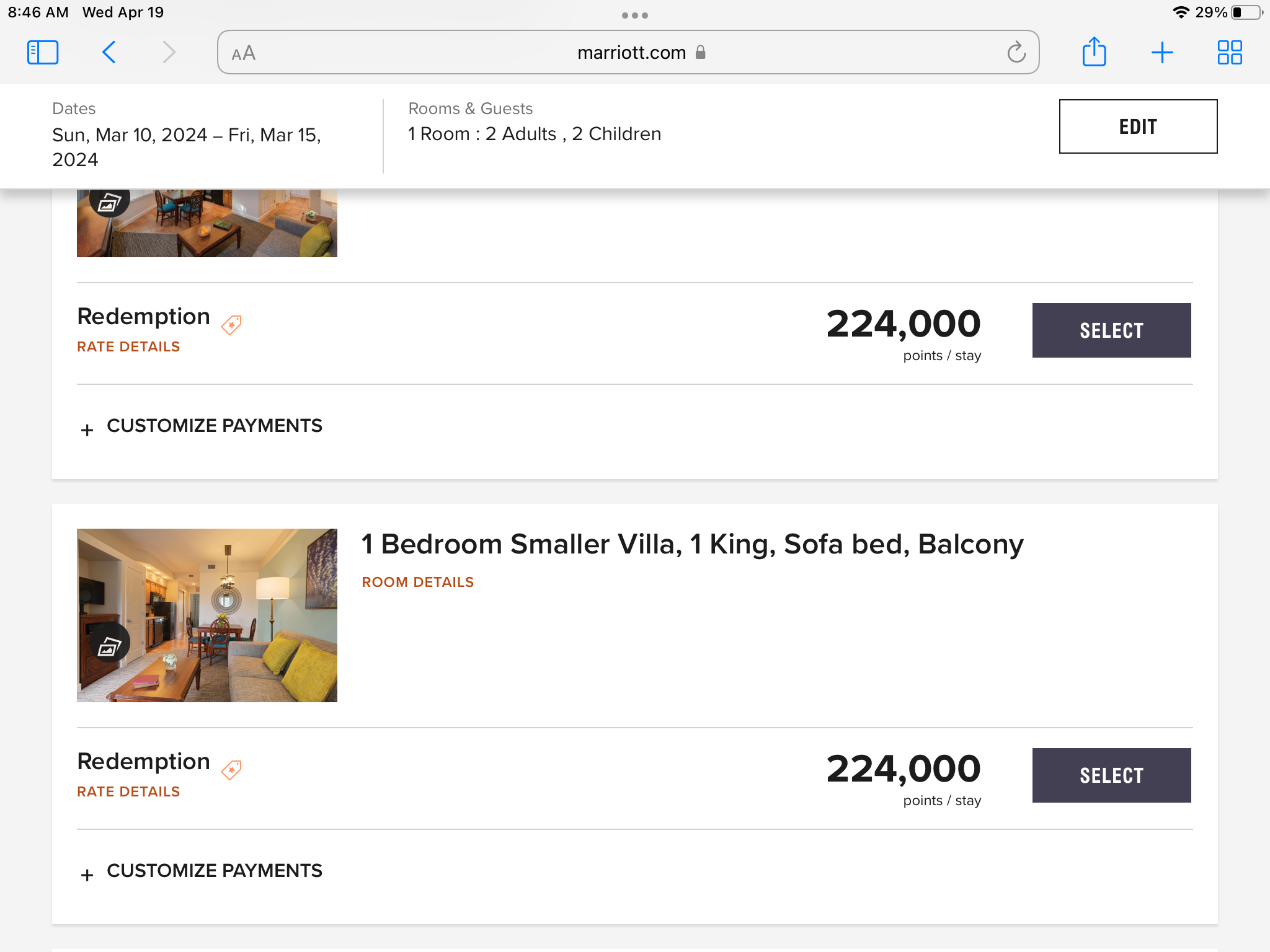Open photo gallery on the Smaller Villa image
This screenshot has height=952, width=1270.
[x=110, y=646]
